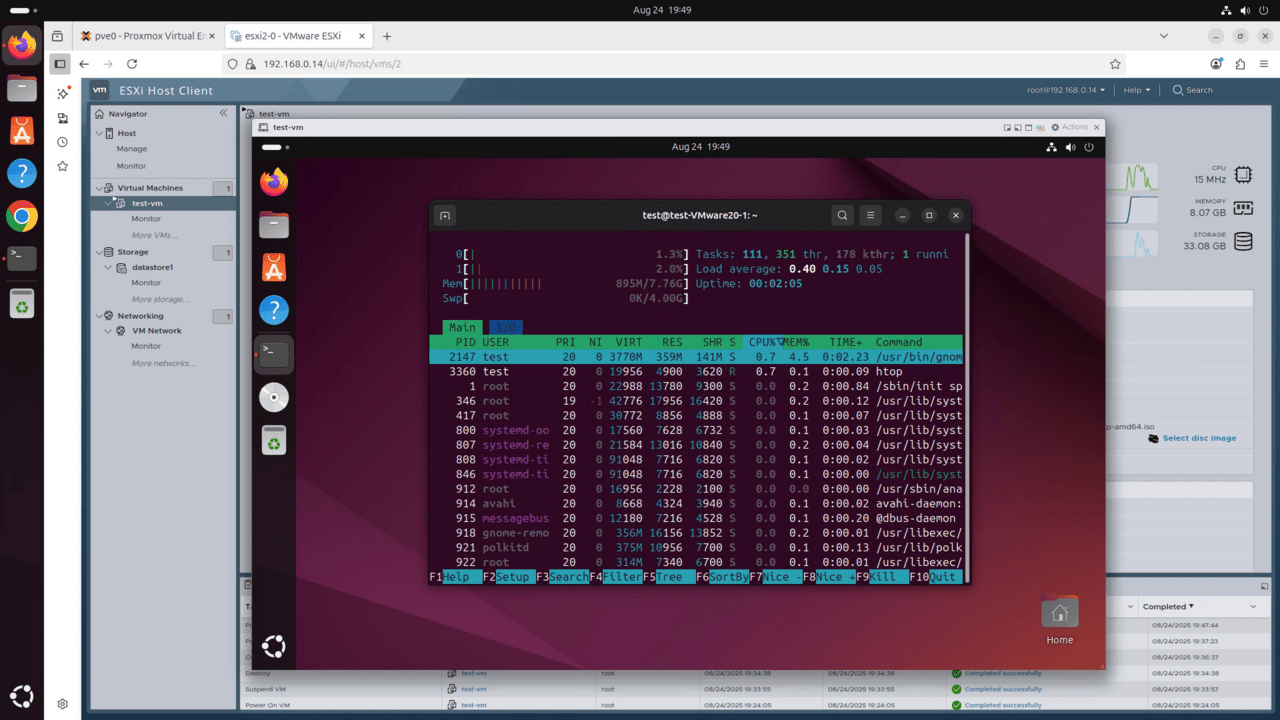Open guest VM volume icon
Viewport: 1280px width, 720px height.
(x=1070, y=147)
